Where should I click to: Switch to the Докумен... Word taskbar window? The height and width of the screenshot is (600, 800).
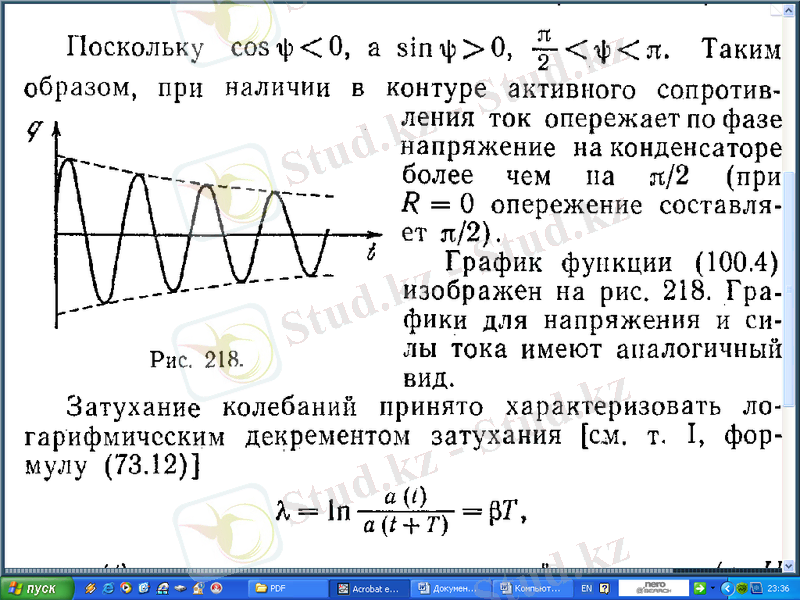point(451,588)
